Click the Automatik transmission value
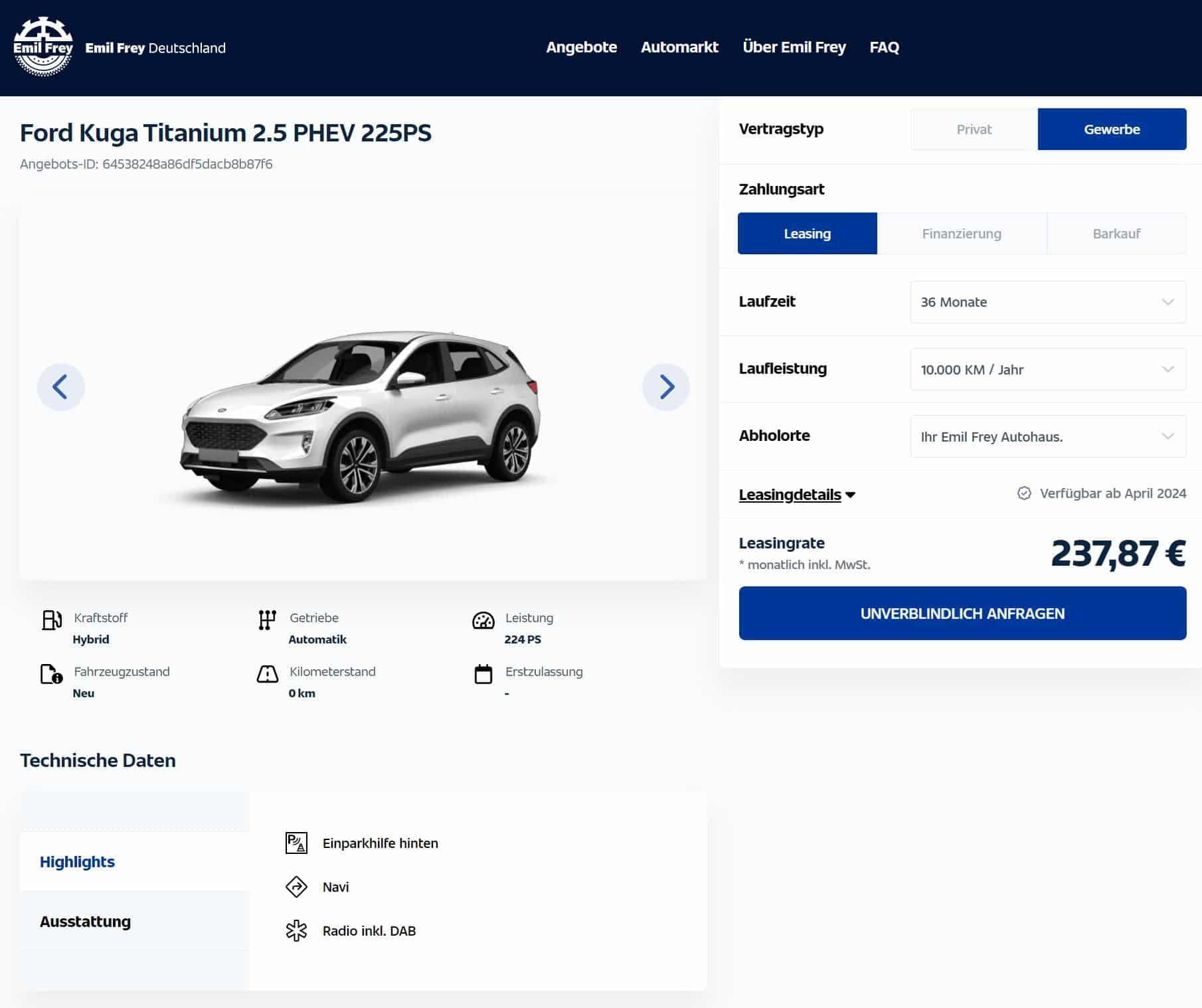The height and width of the screenshot is (1008, 1202). pyautogui.click(x=317, y=639)
